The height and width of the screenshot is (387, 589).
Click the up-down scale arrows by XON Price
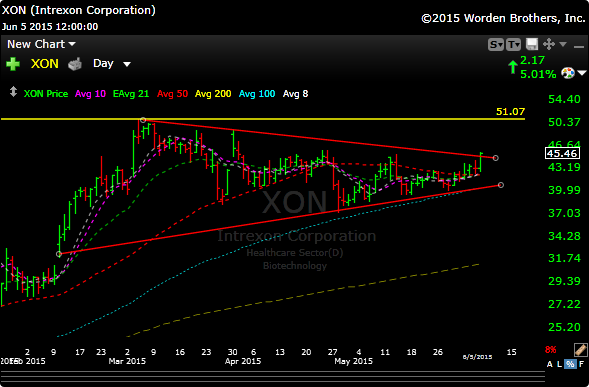13,92
